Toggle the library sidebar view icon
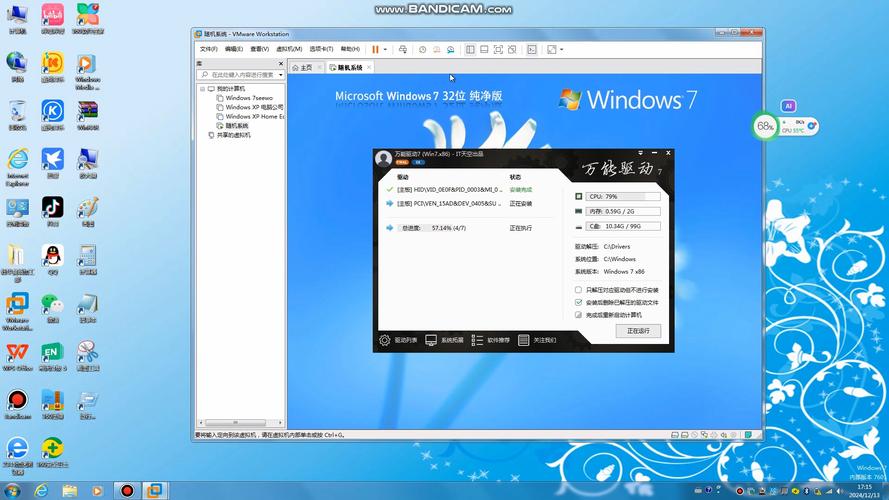The height and width of the screenshot is (500, 889). (470, 50)
